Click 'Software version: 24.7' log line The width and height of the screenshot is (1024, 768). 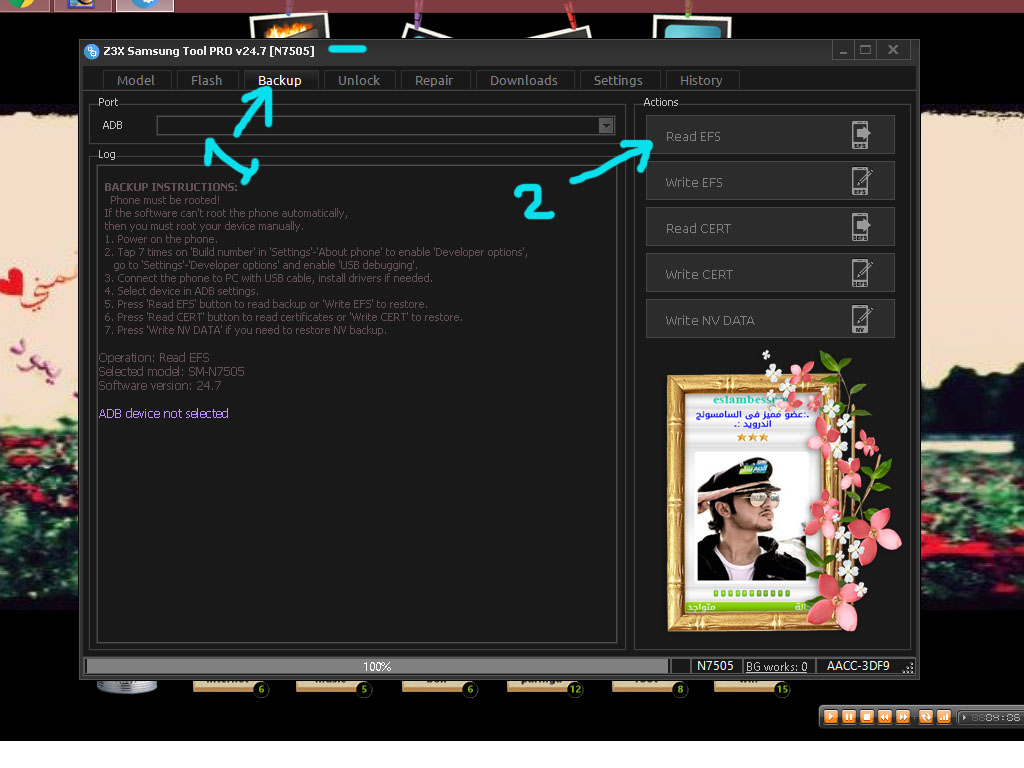click(x=160, y=385)
